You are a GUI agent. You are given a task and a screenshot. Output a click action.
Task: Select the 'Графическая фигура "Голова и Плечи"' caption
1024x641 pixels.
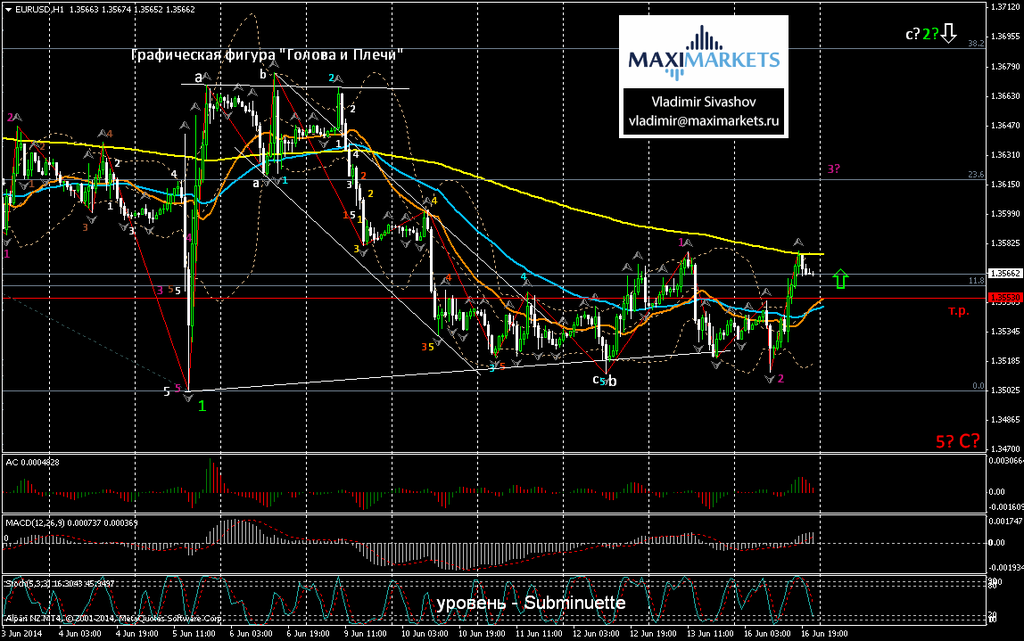(x=266, y=55)
